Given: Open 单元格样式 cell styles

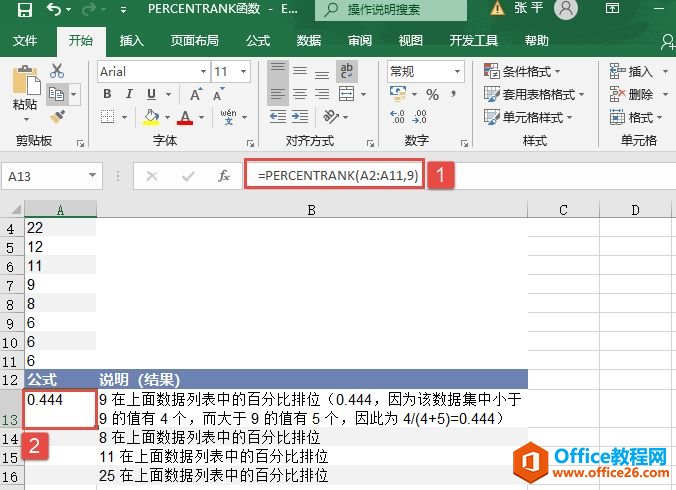Looking at the screenshot, I should point(528,117).
